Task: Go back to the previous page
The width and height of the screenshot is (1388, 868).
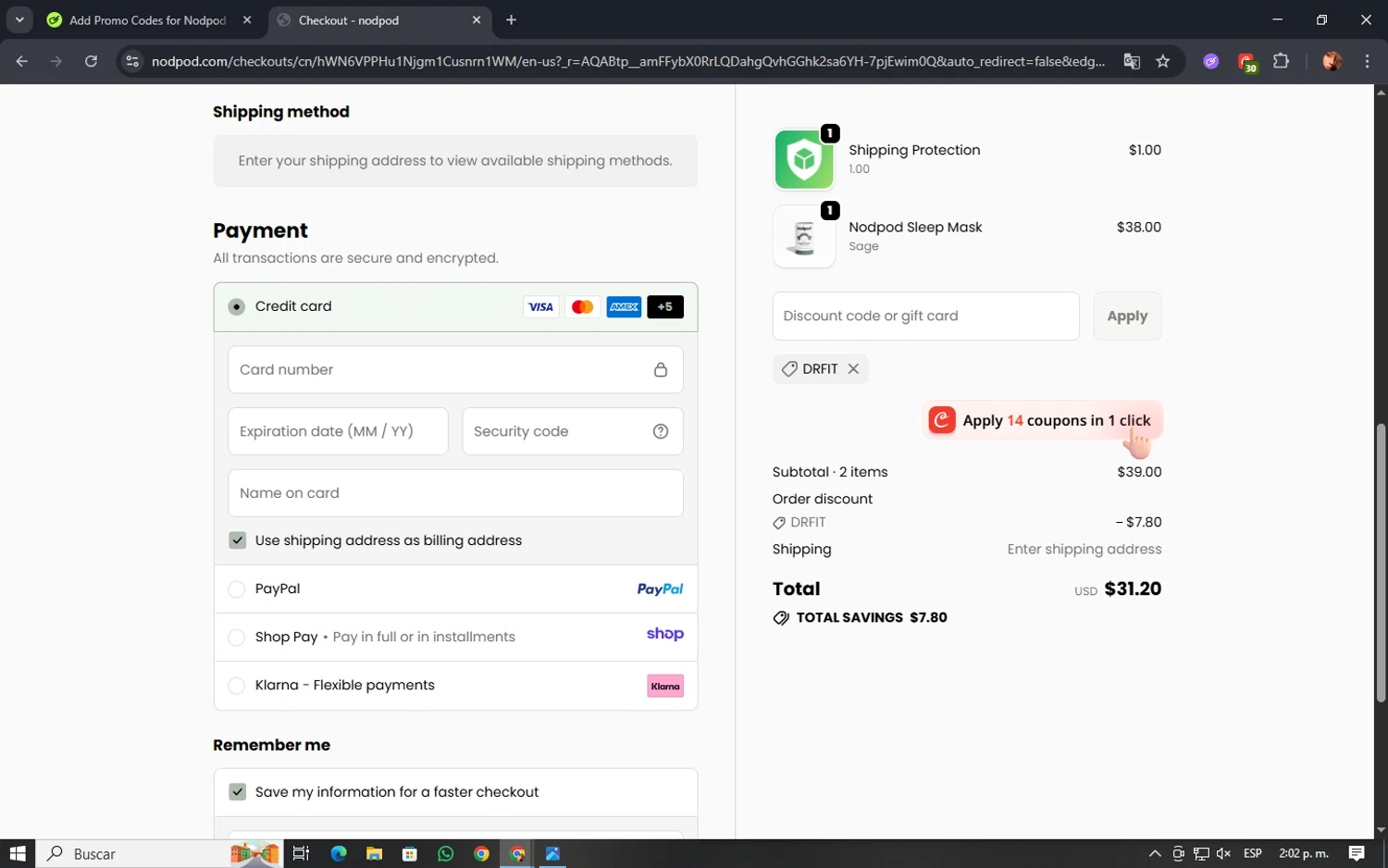Action: tap(22, 61)
